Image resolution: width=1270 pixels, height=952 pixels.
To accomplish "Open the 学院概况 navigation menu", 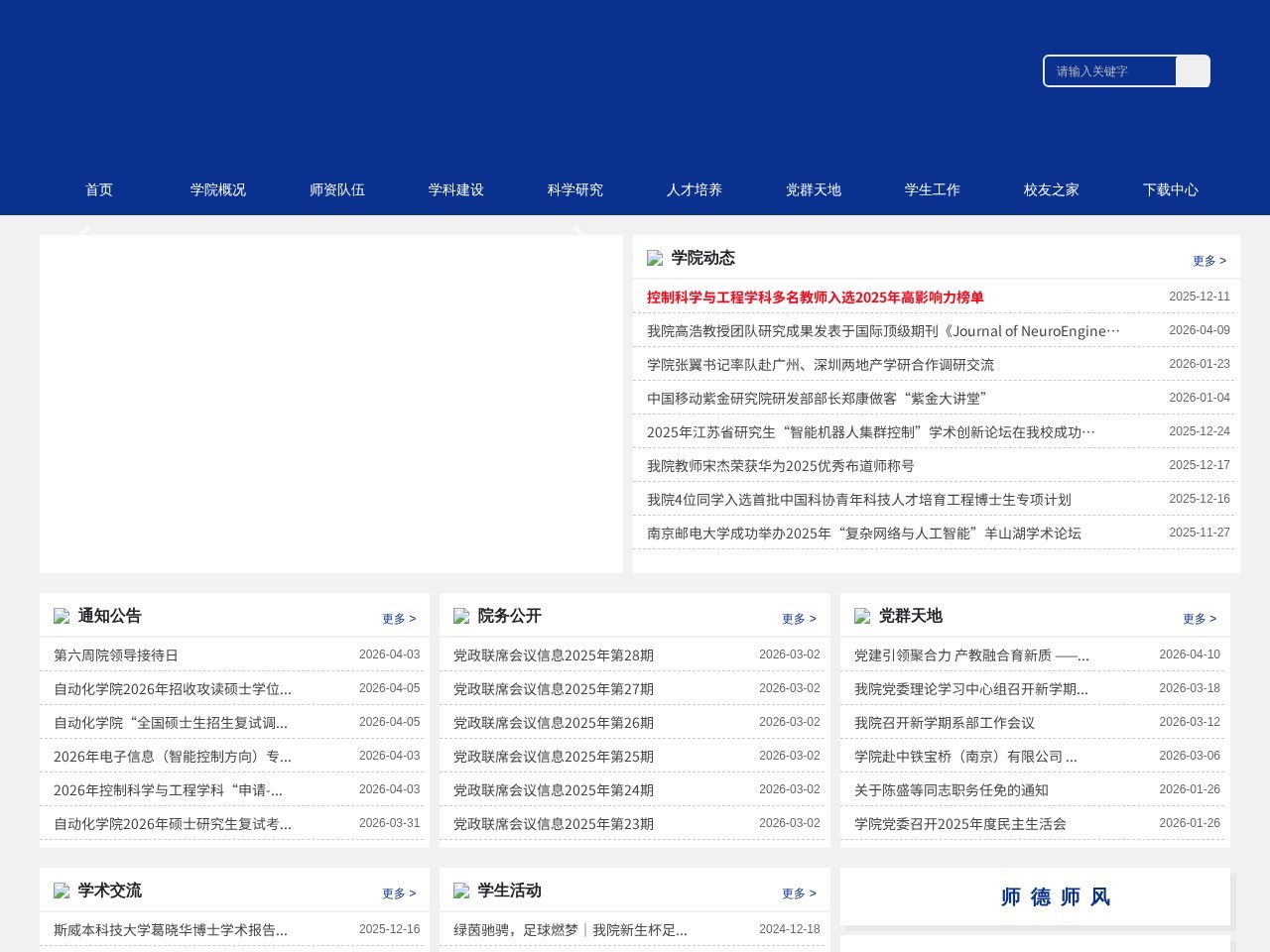I will pos(218,189).
